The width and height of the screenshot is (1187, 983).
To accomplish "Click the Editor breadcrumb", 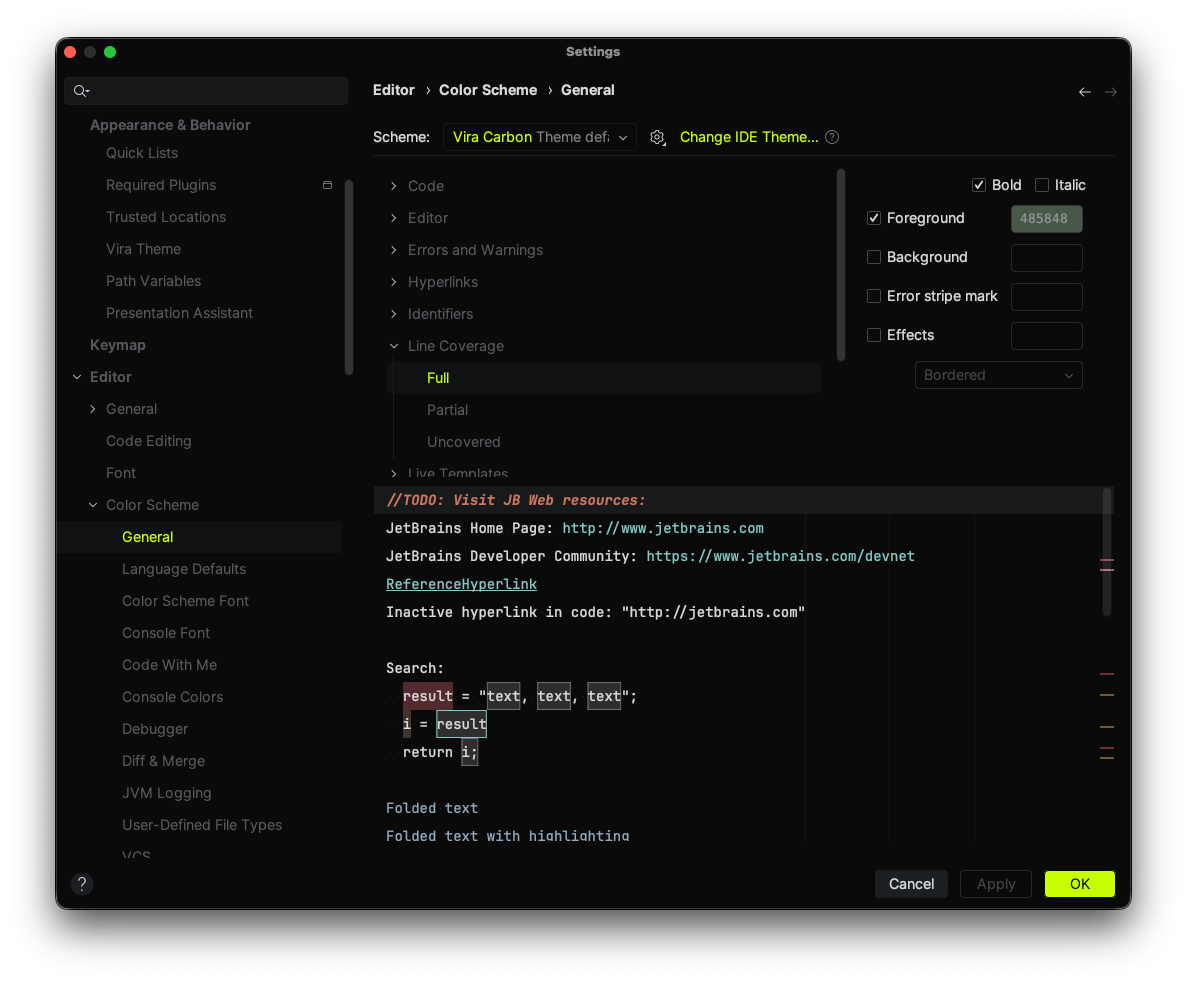I will pos(394,90).
